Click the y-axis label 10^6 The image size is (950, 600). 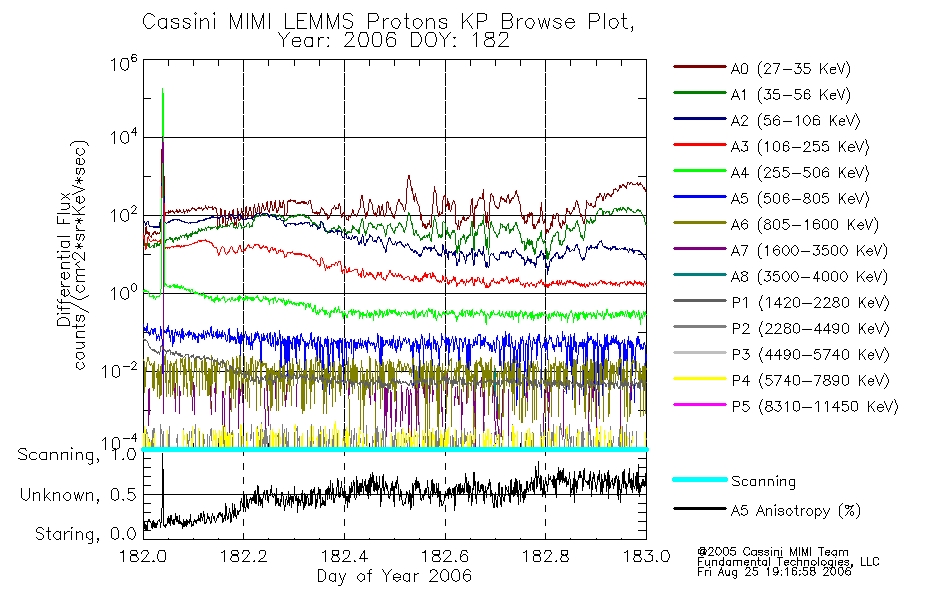click(x=124, y=63)
